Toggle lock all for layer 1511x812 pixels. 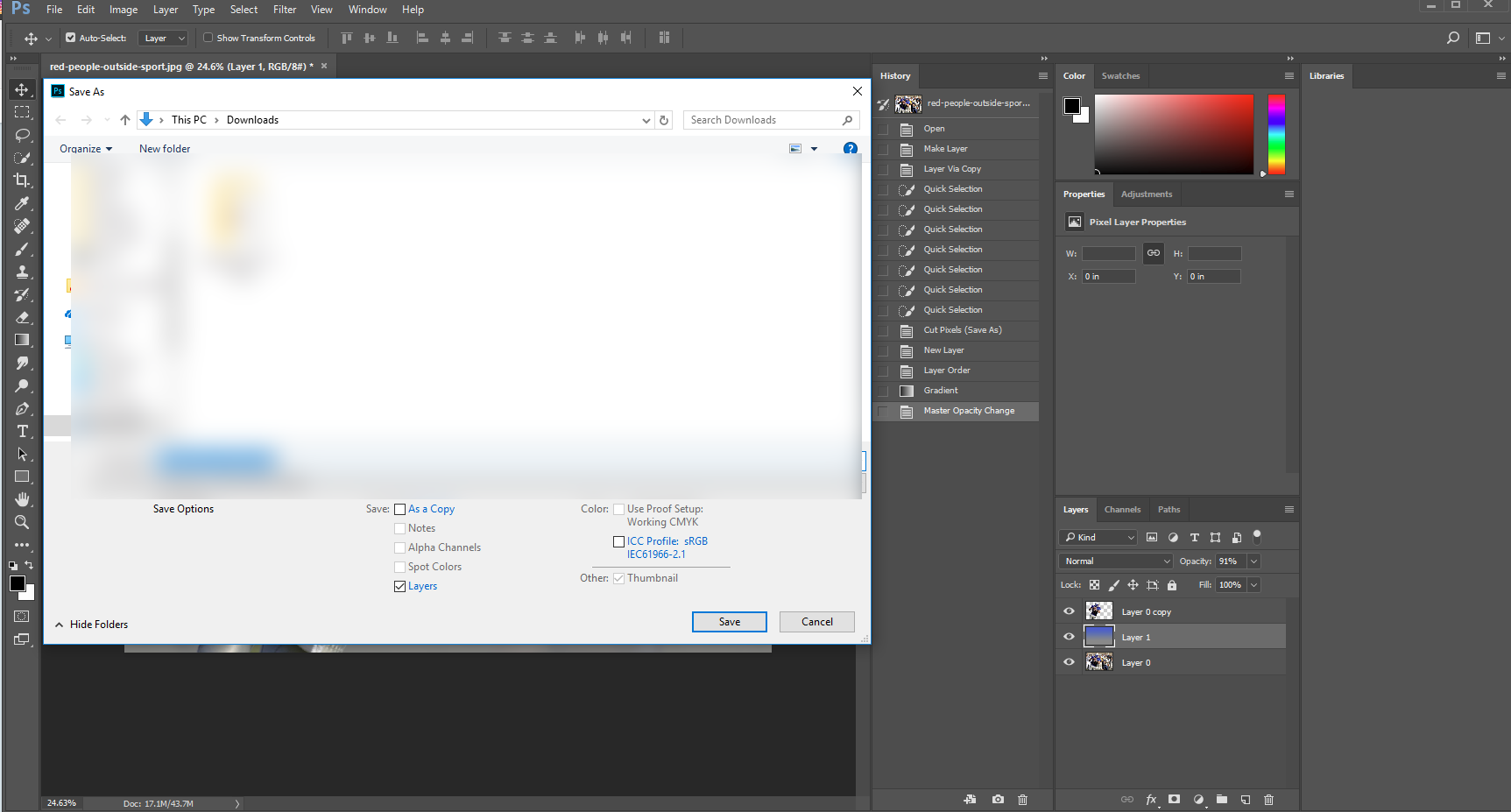tap(1172, 585)
